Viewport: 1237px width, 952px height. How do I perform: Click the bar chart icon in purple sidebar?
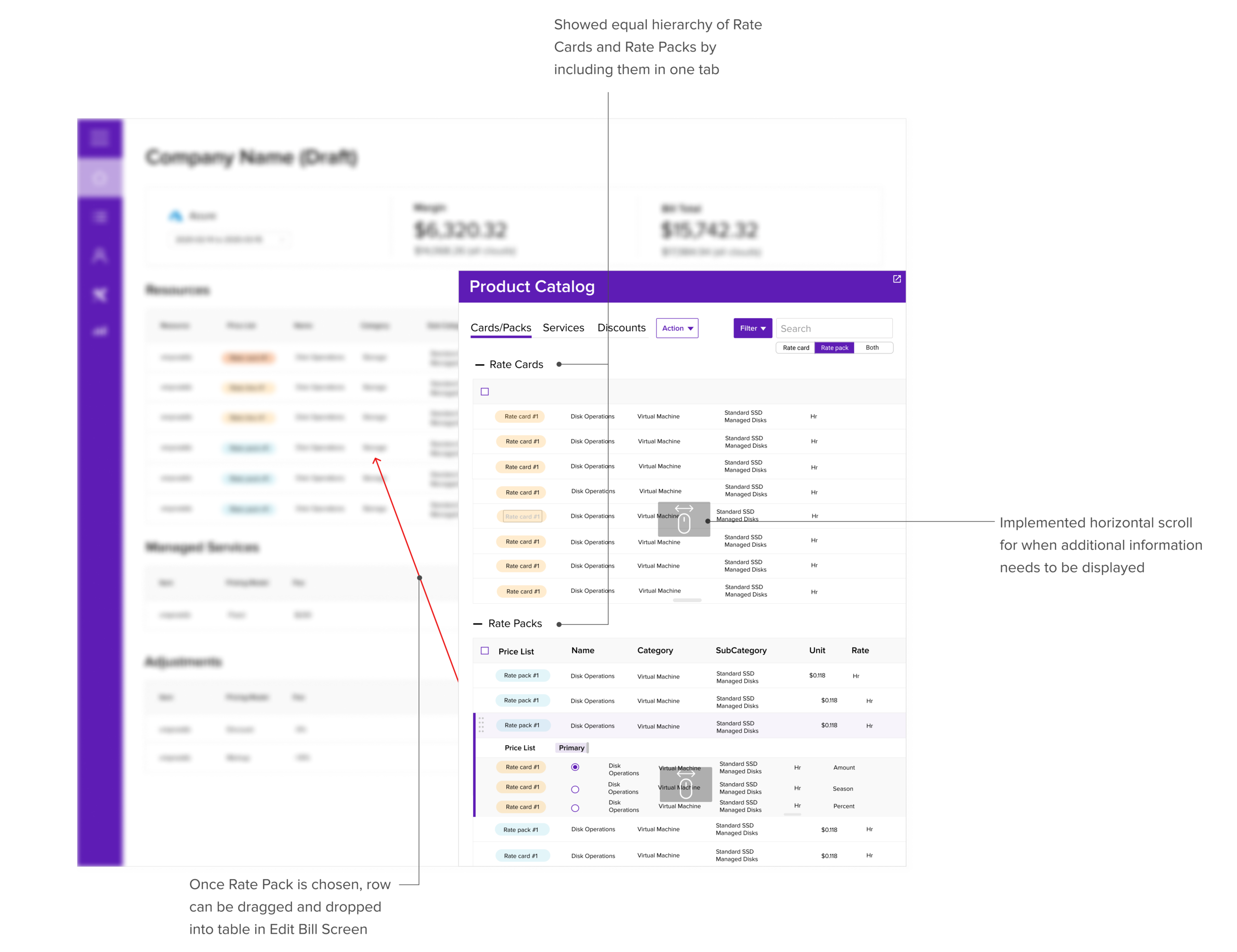click(x=99, y=331)
